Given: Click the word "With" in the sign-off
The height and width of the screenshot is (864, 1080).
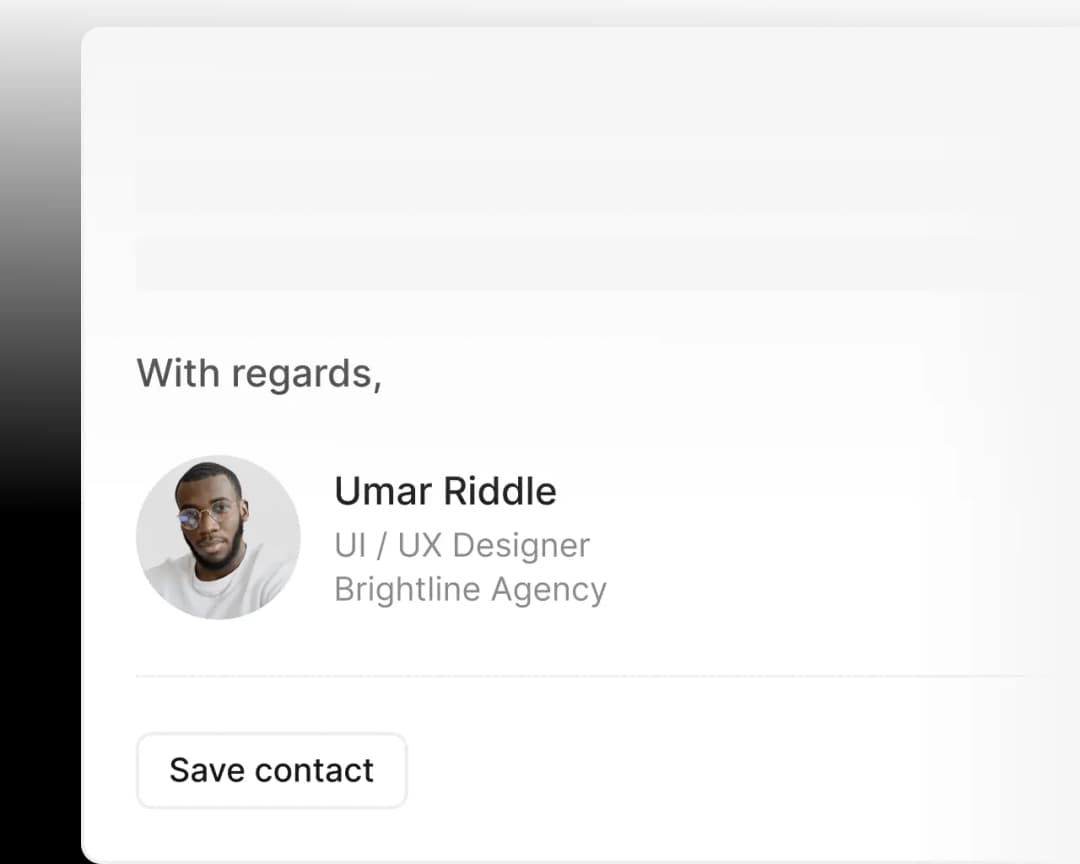Looking at the screenshot, I should click(178, 373).
